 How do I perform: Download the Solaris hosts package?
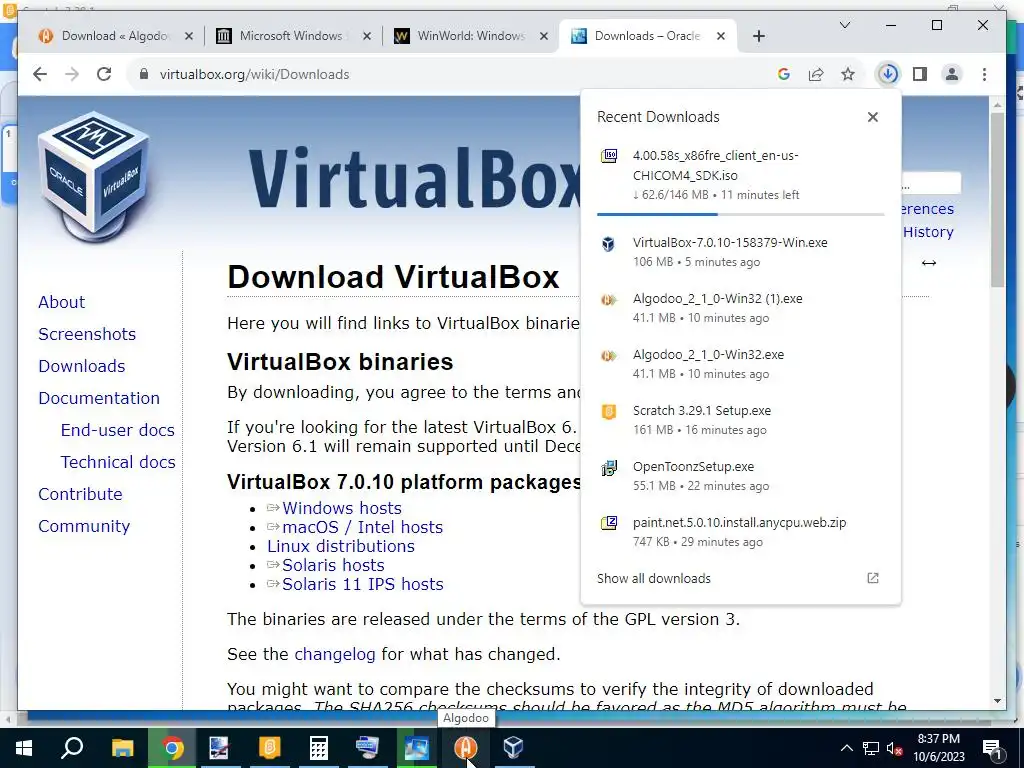click(x=333, y=565)
